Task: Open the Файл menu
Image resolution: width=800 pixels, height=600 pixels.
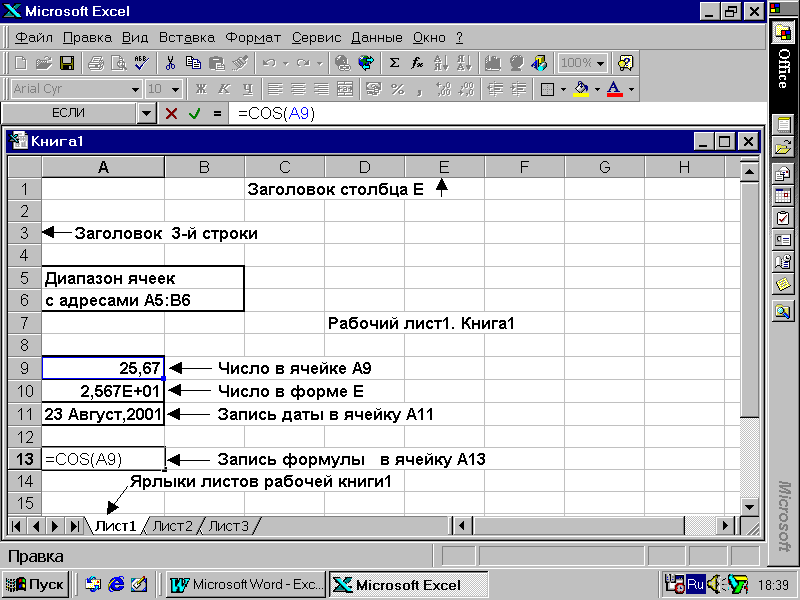Action: pyautogui.click(x=34, y=38)
